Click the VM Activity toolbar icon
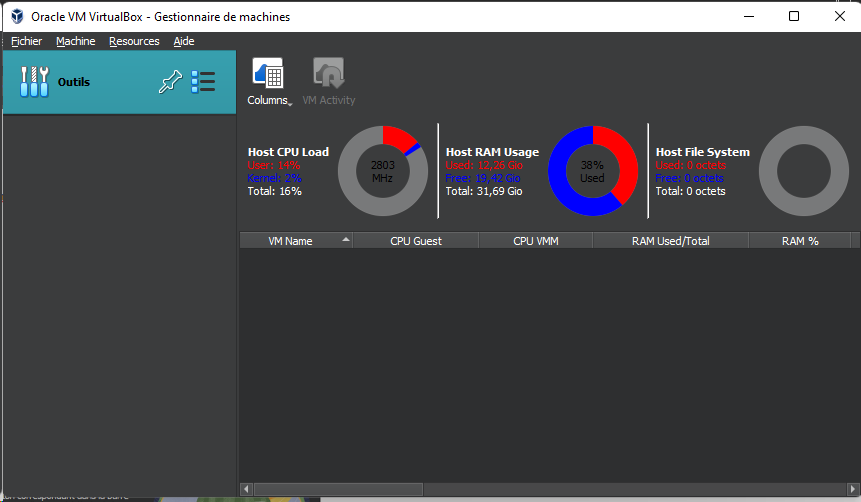This screenshot has width=861, height=502. pos(328,72)
